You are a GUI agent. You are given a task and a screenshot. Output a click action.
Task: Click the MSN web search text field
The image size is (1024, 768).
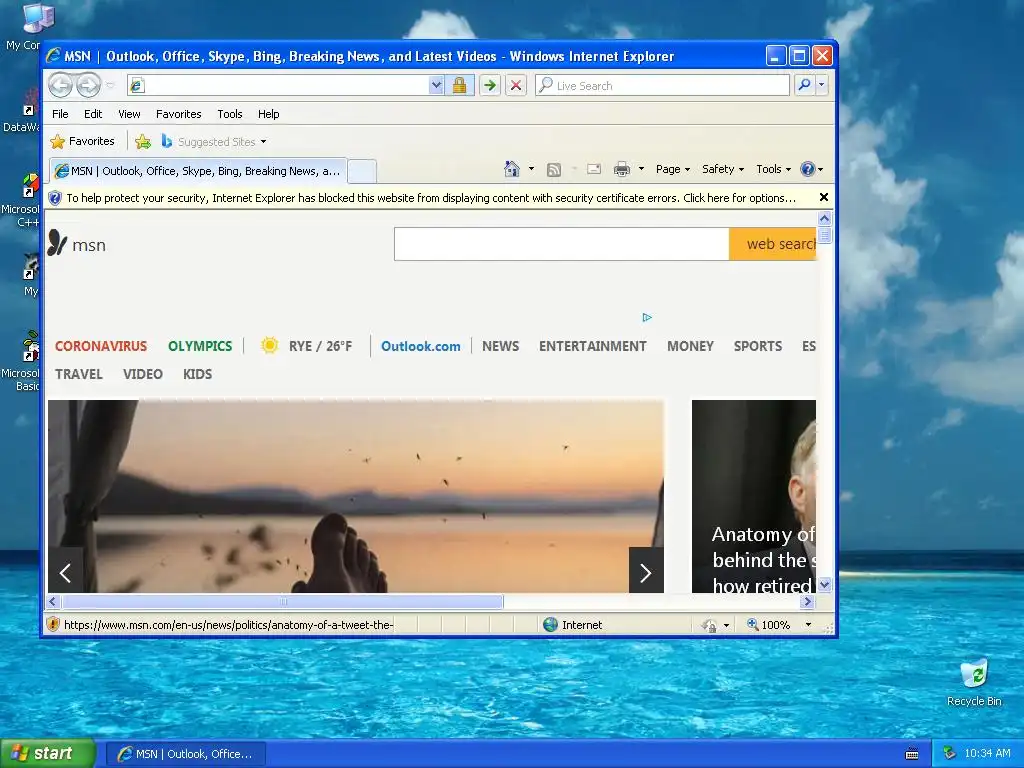click(562, 244)
